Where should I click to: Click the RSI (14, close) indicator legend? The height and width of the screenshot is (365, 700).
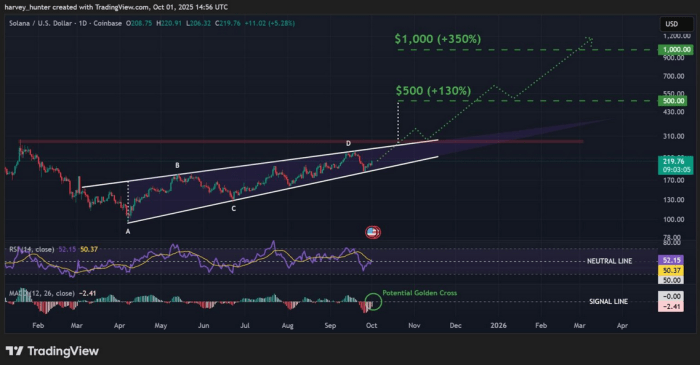click(x=32, y=249)
